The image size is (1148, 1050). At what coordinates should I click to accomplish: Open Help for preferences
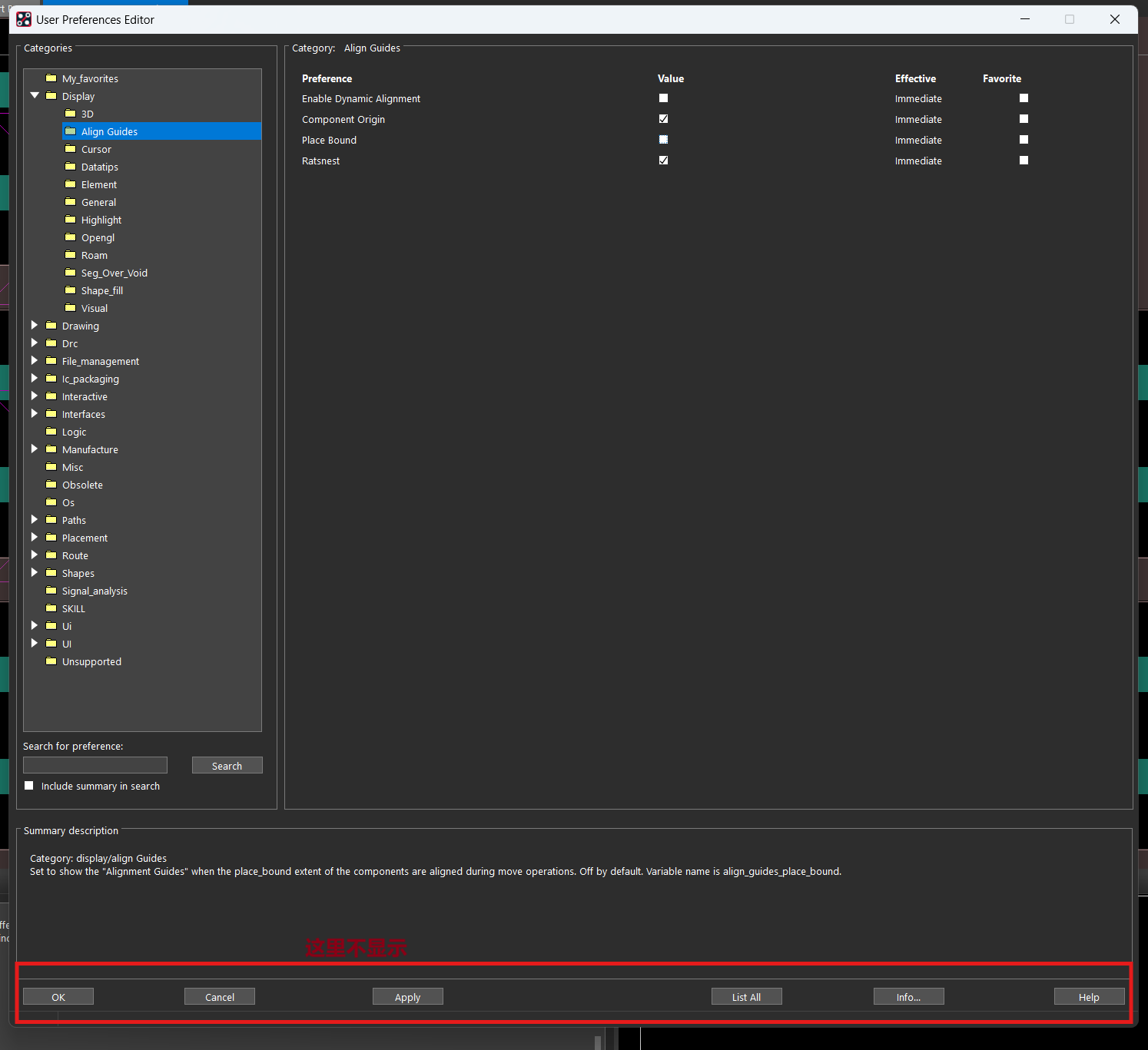(1090, 997)
